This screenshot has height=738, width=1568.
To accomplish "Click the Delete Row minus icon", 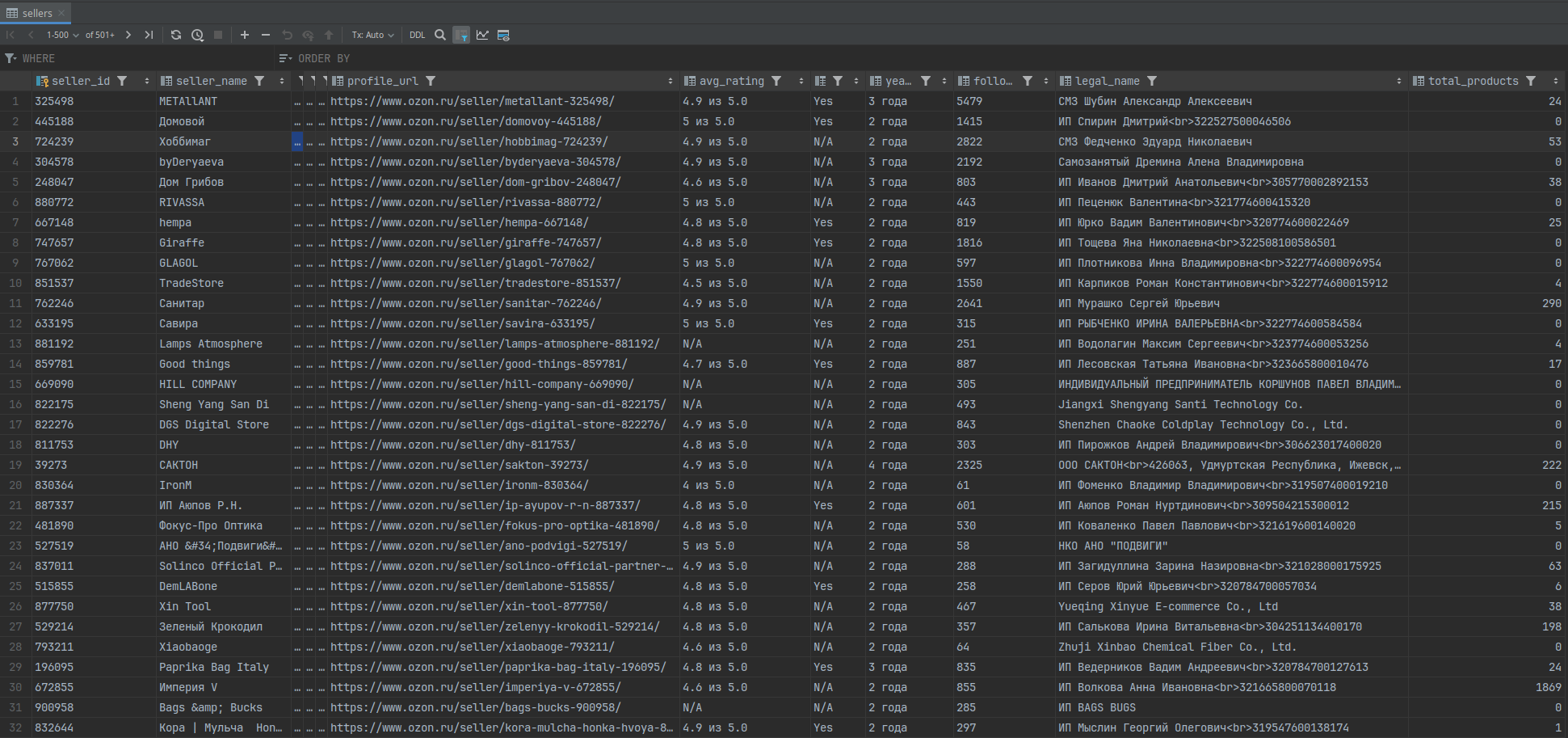I will tap(266, 35).
